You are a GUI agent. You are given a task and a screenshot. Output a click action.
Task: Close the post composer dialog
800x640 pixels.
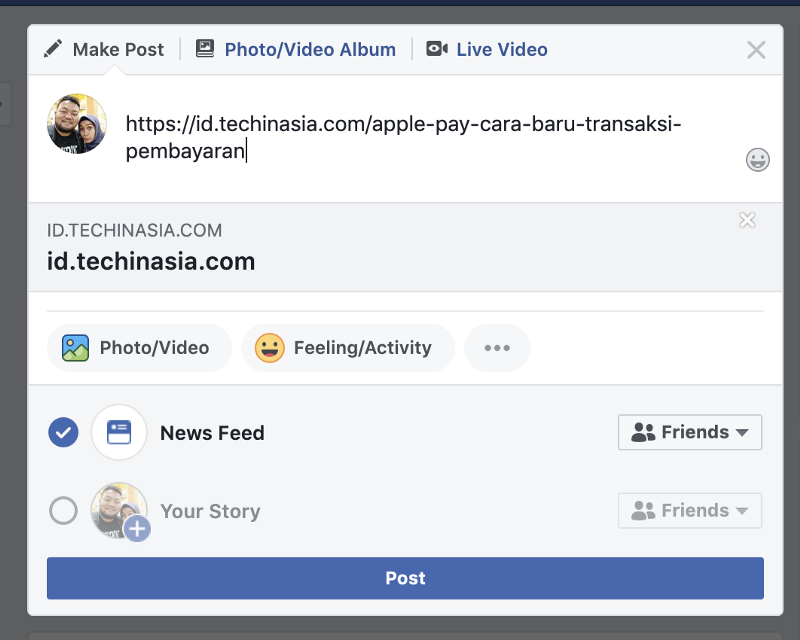point(756,50)
